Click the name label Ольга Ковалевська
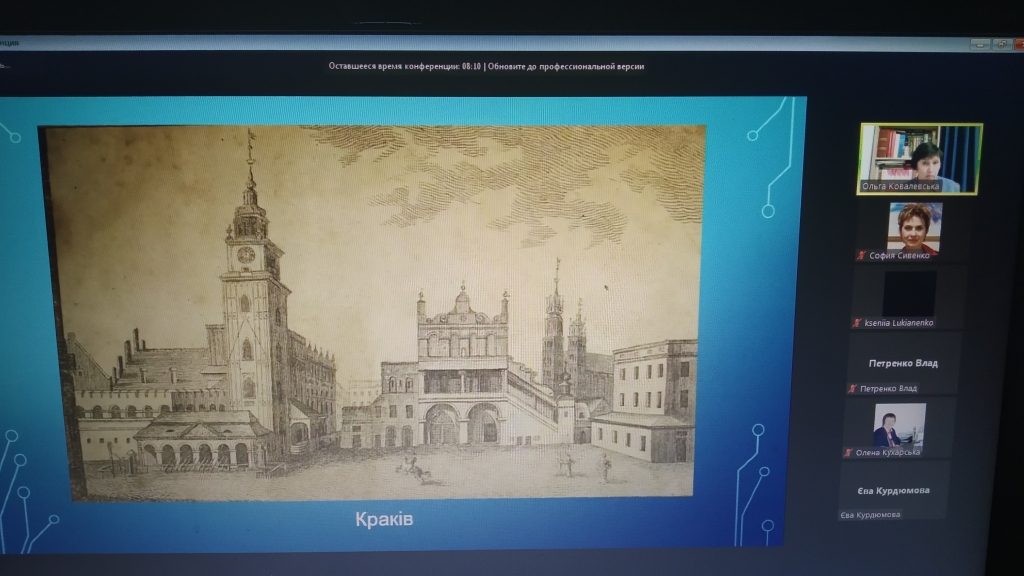 901,186
